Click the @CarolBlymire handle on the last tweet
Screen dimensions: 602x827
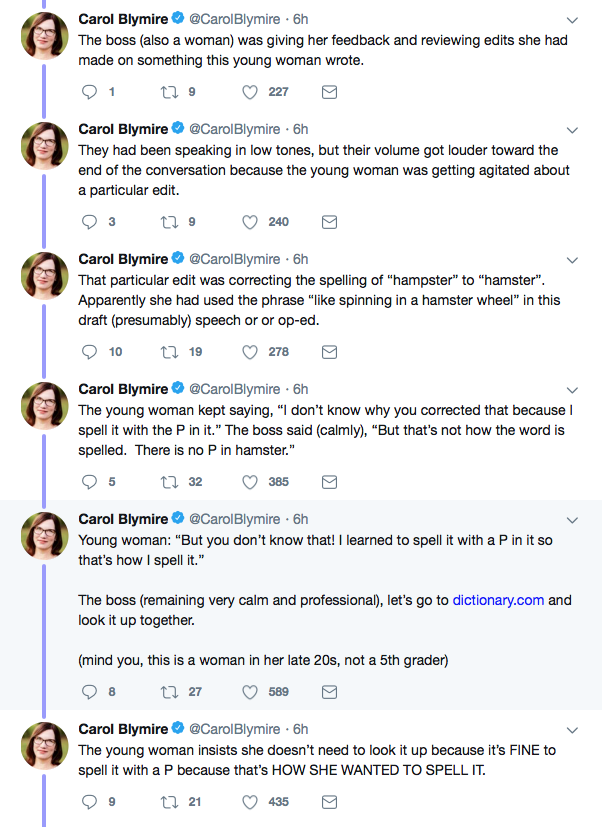tap(234, 729)
